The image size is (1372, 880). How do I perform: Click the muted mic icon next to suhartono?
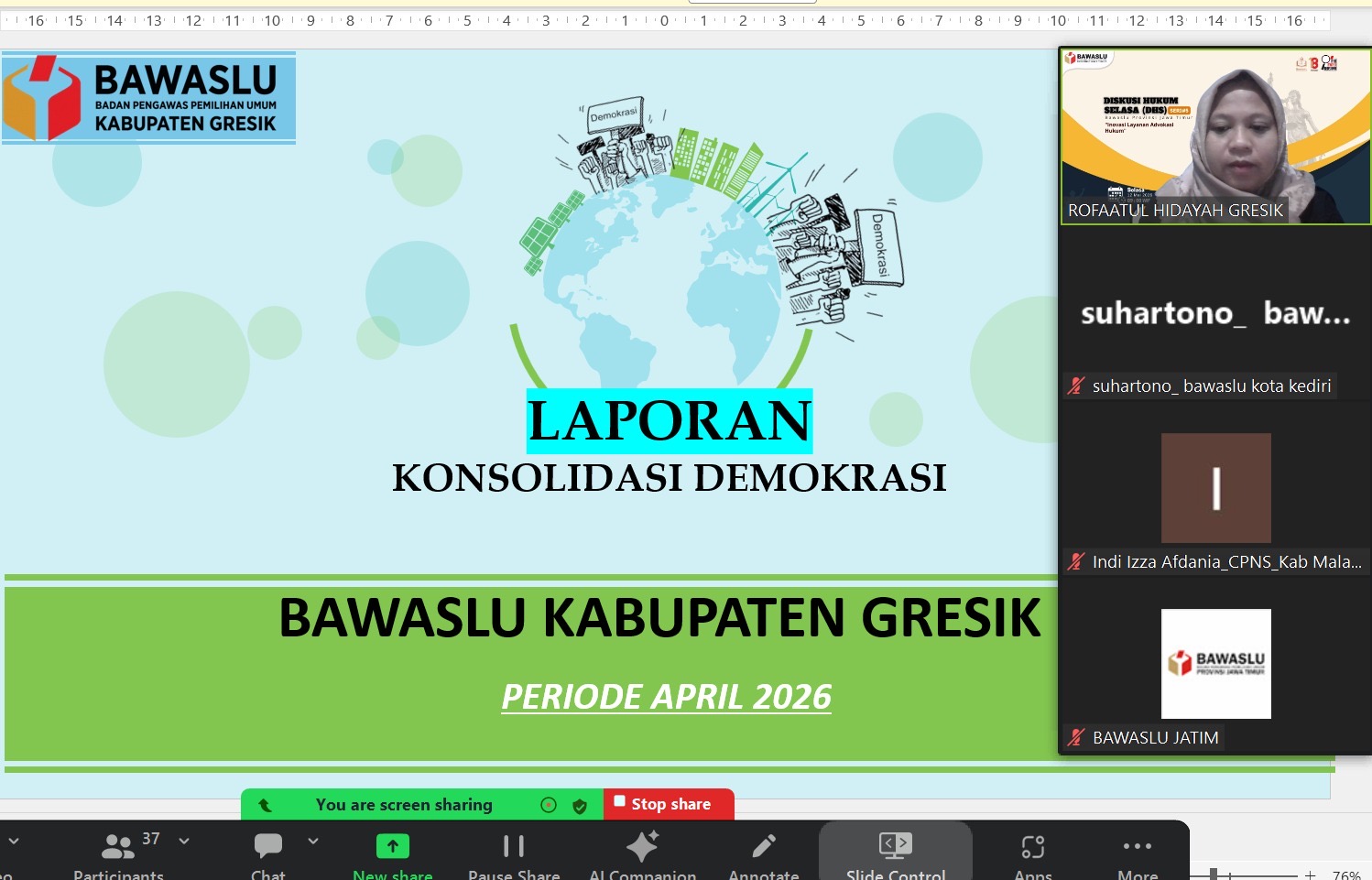tap(1076, 386)
